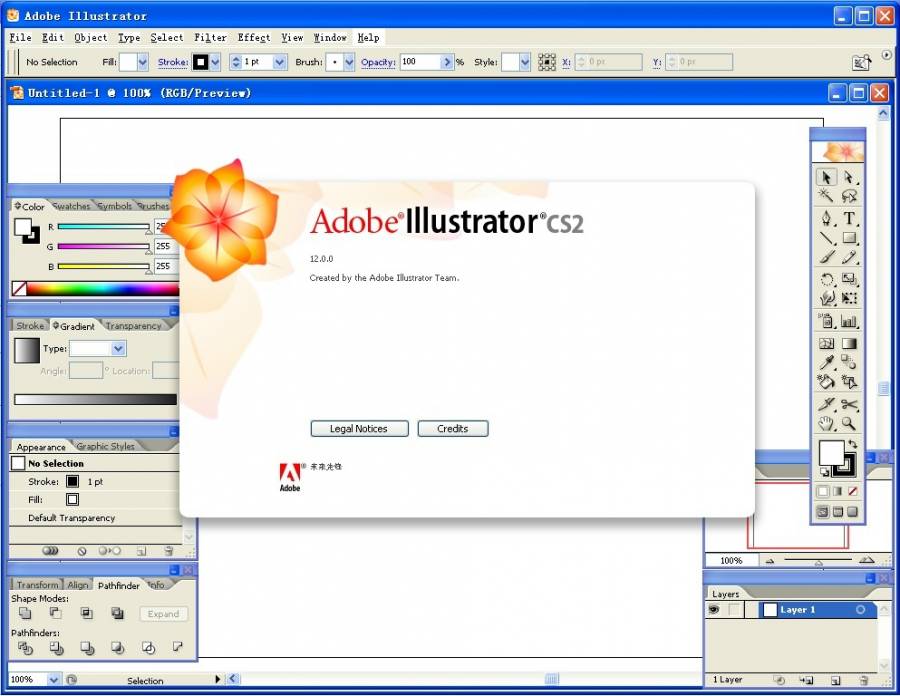Select the Pen tool
Screen dimensions: 900x696
(x=827, y=218)
